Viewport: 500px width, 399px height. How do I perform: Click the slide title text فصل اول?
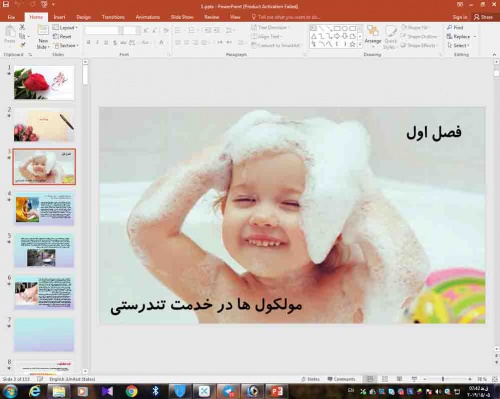pos(434,133)
